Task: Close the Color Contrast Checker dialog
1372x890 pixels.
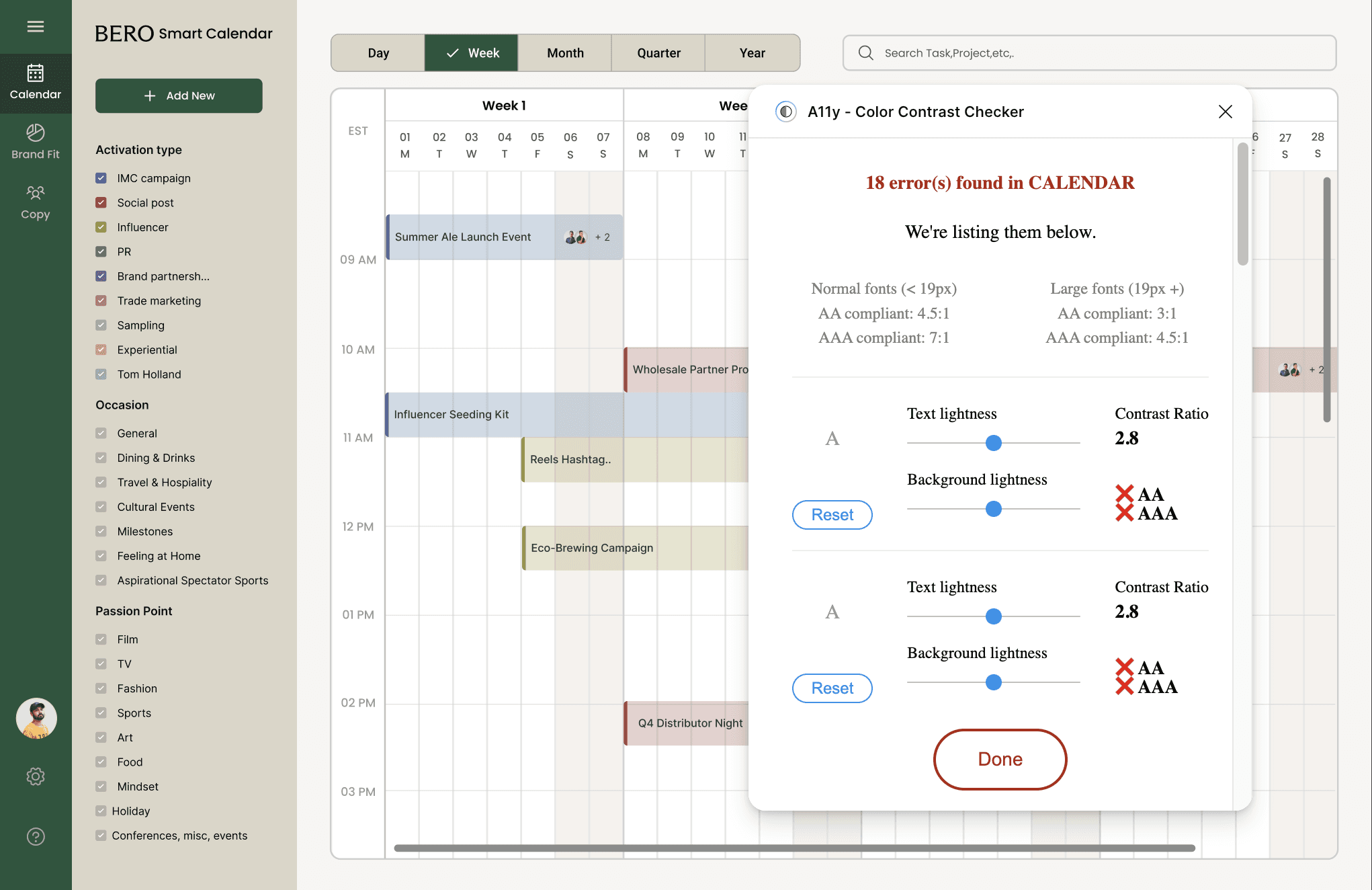Action: 1225,112
